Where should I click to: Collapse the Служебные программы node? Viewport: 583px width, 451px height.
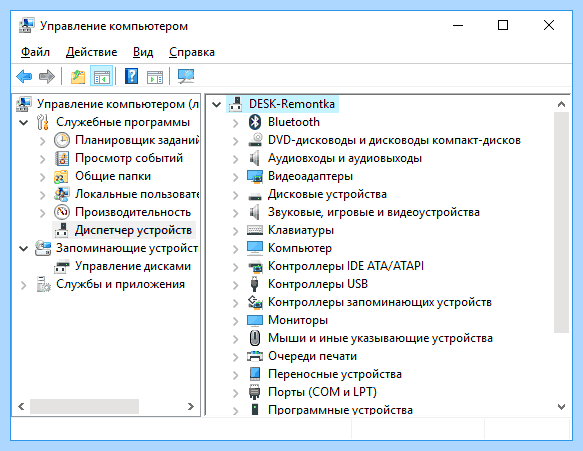tap(23, 122)
